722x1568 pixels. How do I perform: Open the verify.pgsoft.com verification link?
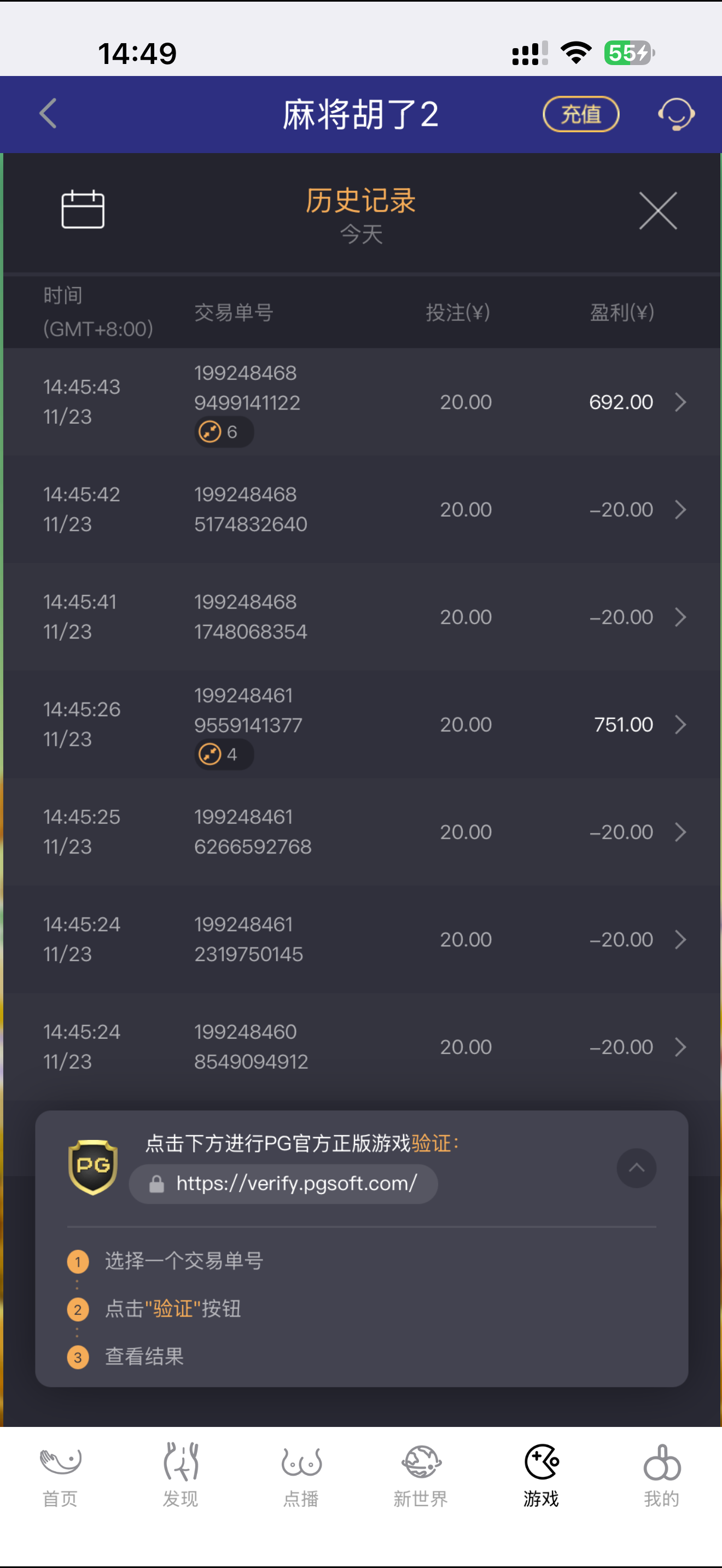[284, 1184]
